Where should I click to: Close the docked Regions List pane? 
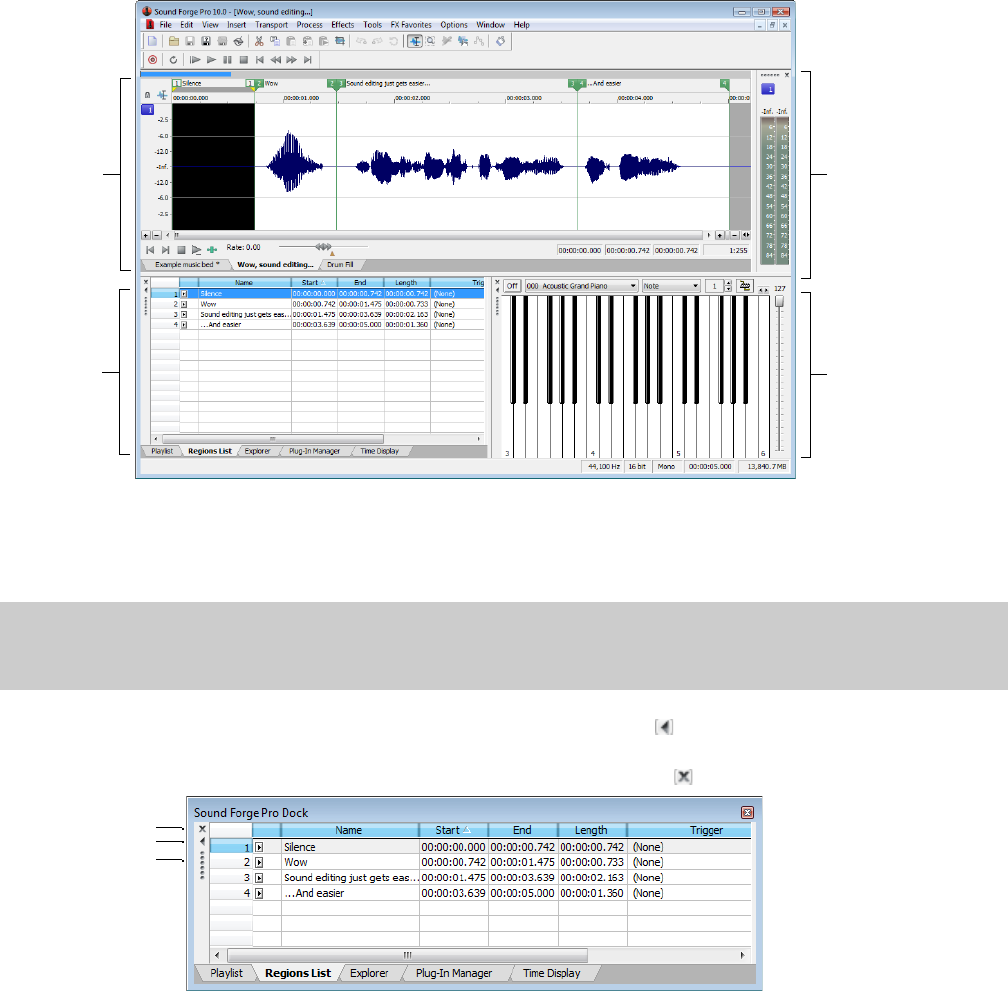tap(146, 282)
